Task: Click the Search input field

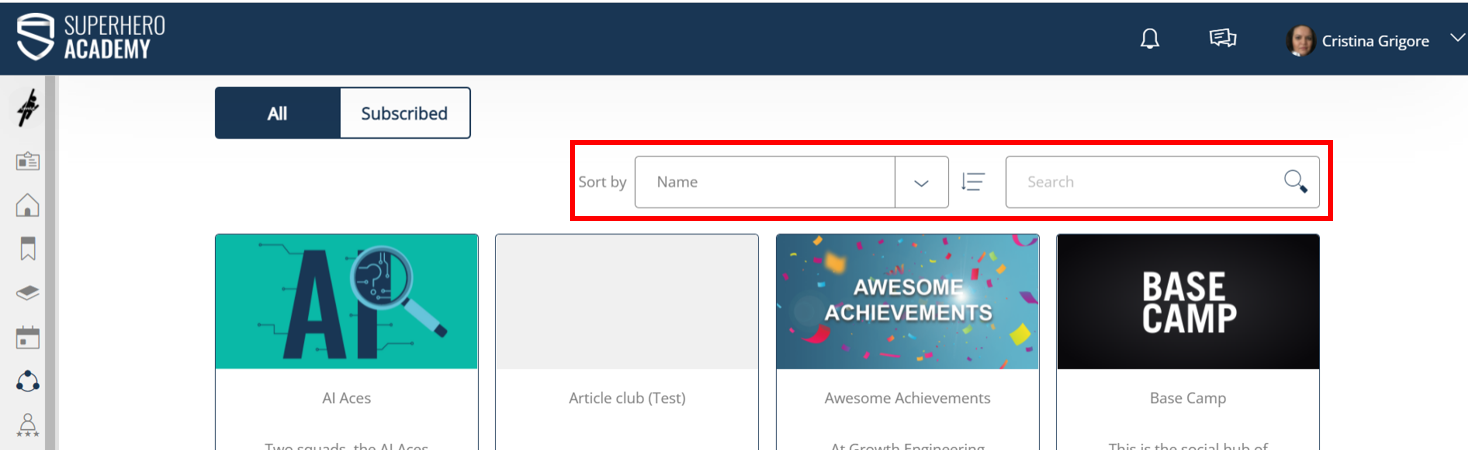Action: (x=1145, y=182)
